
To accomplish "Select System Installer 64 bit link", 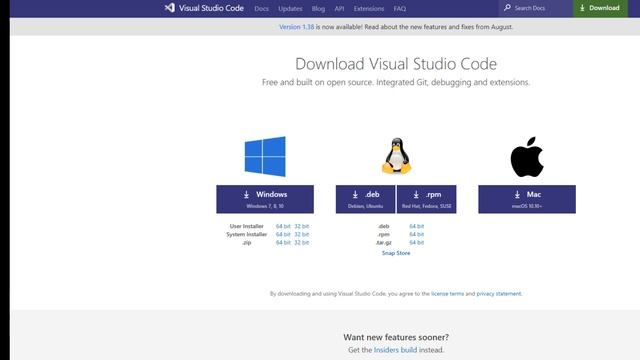I will pos(283,234).
